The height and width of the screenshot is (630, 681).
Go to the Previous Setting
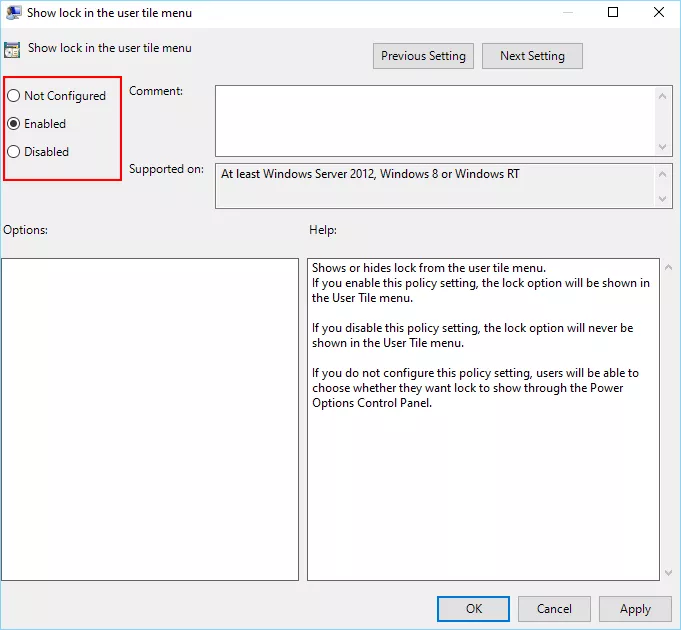pos(423,56)
